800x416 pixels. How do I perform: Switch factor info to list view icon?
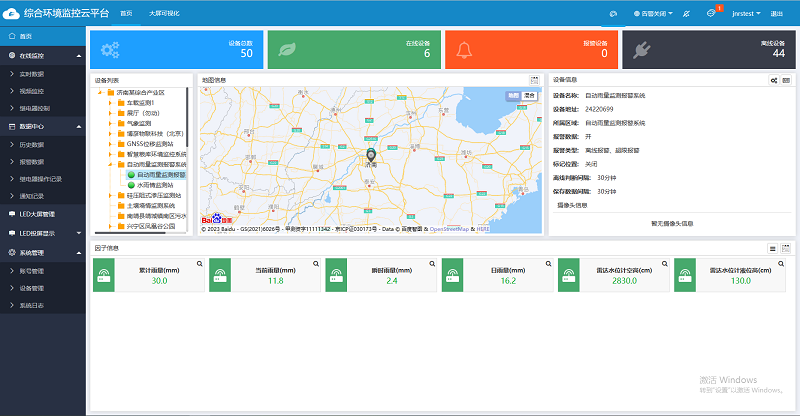point(773,247)
